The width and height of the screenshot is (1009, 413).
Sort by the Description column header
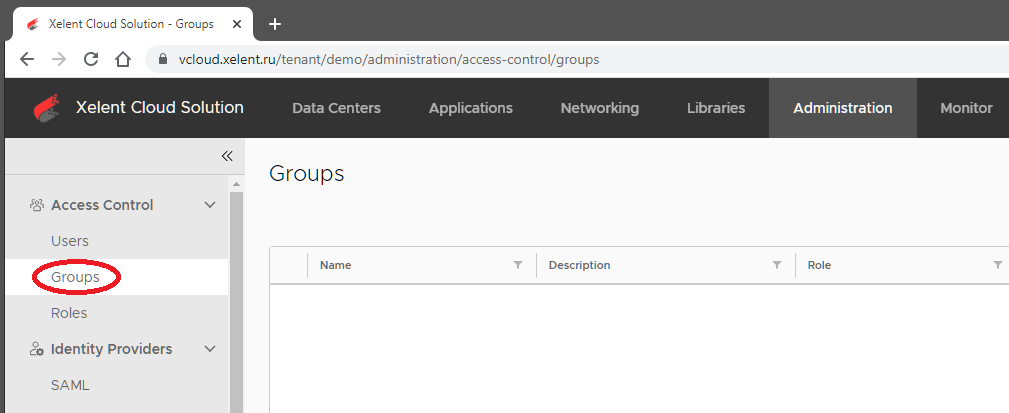[x=579, y=265]
